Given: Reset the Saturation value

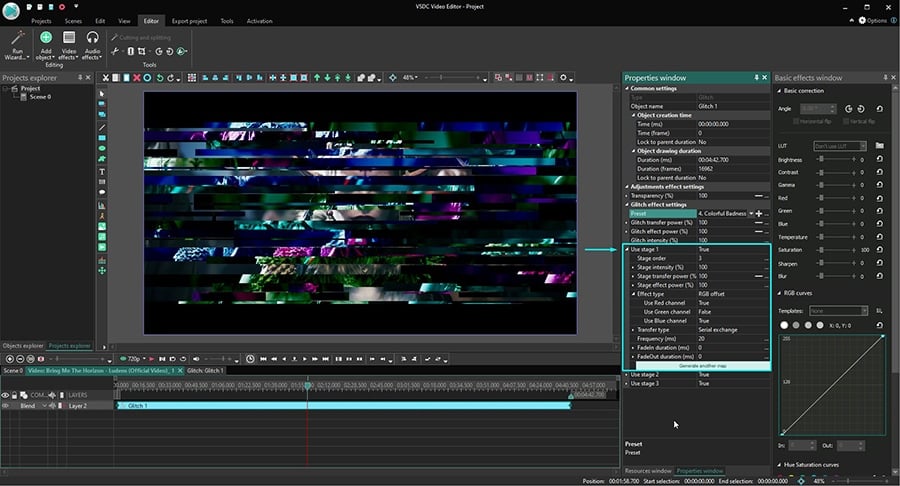Looking at the screenshot, I should point(879,250).
